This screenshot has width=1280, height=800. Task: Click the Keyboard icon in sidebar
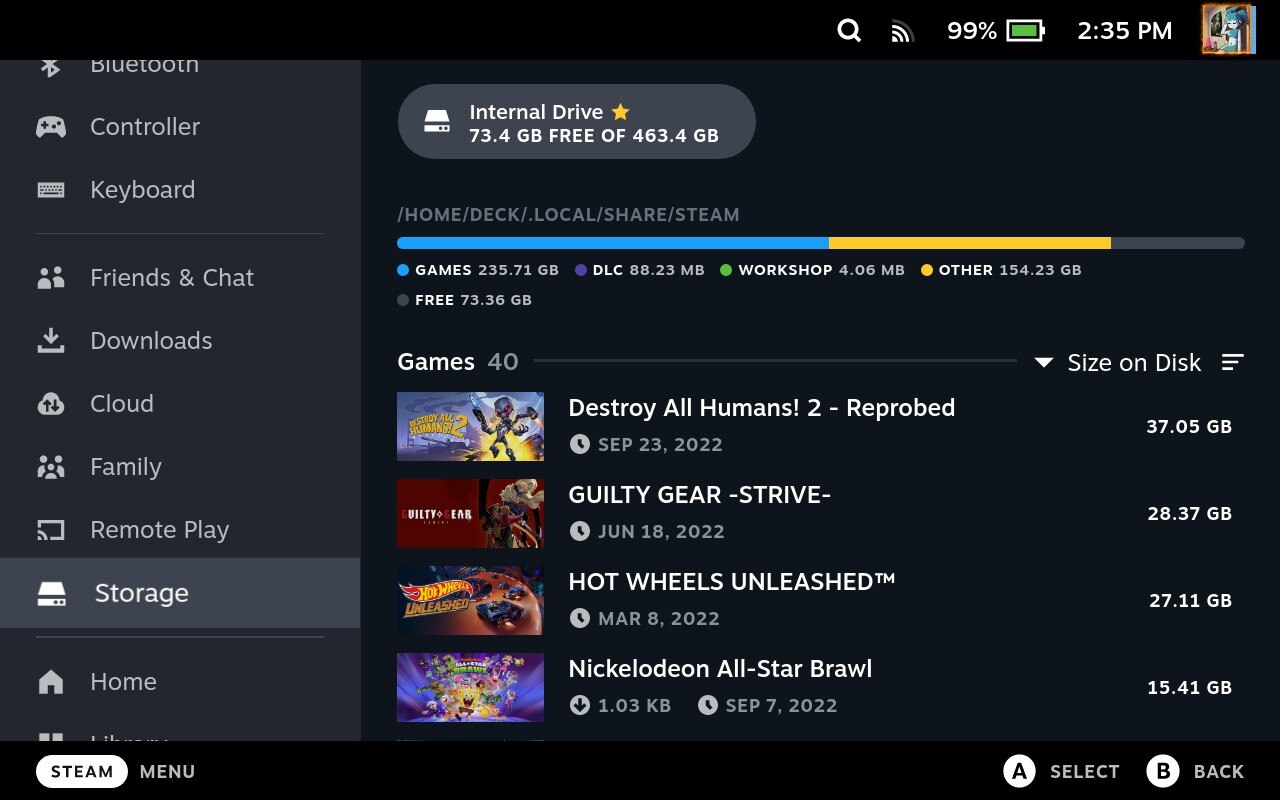click(51, 190)
